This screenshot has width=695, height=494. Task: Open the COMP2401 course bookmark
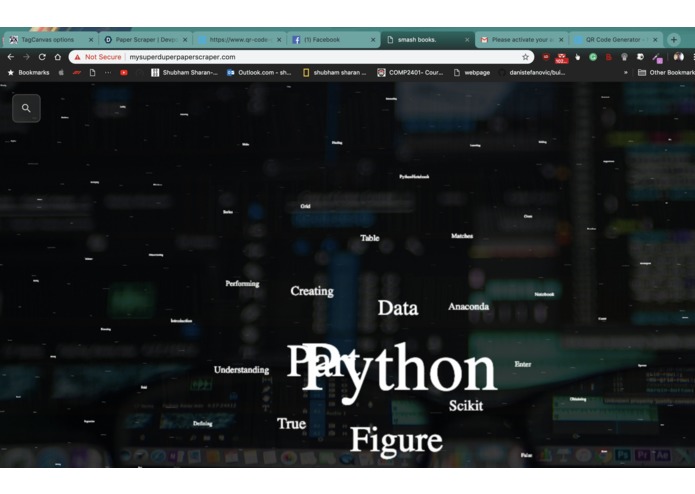[x=410, y=72]
